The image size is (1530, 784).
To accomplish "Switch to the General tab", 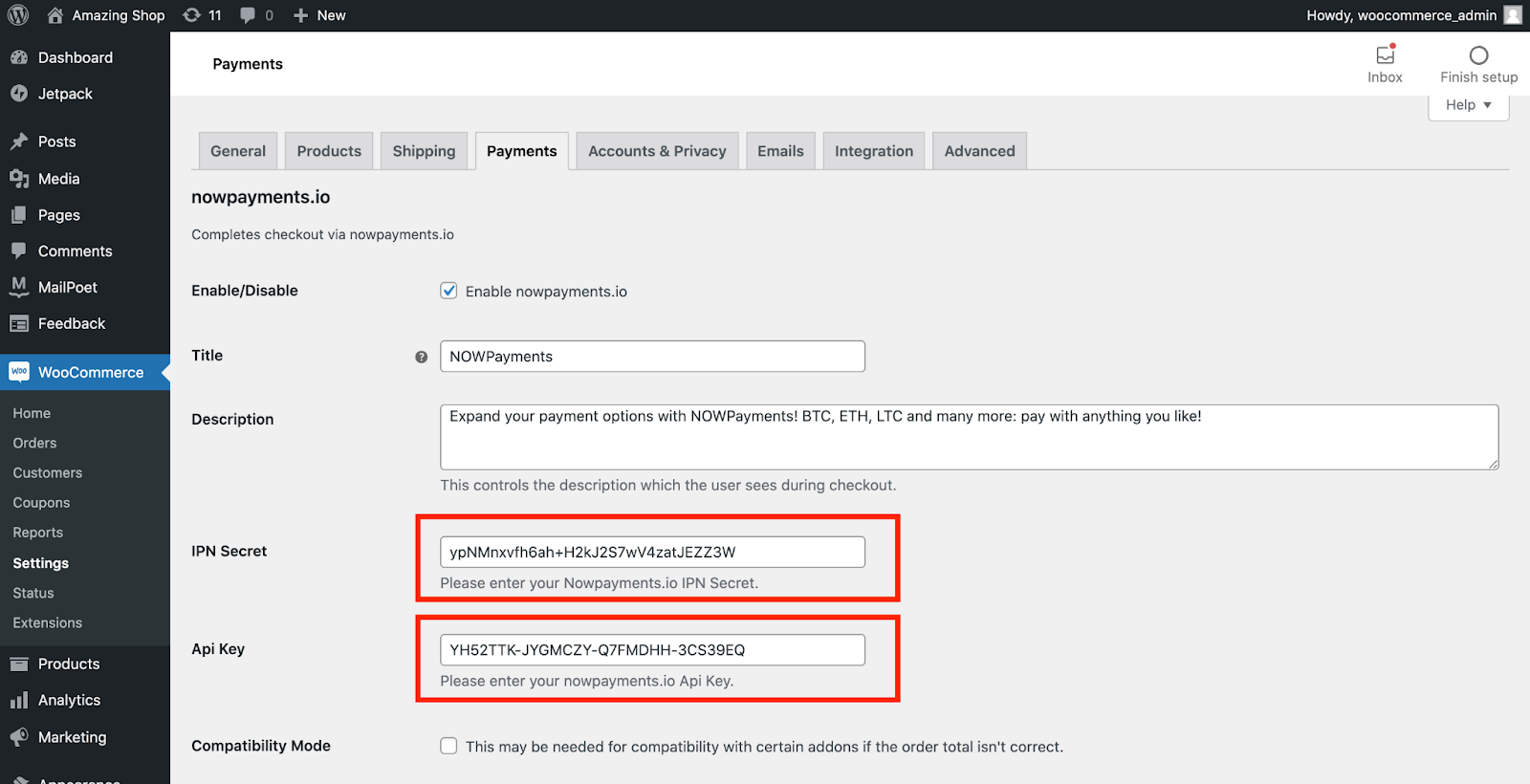I will point(238,151).
